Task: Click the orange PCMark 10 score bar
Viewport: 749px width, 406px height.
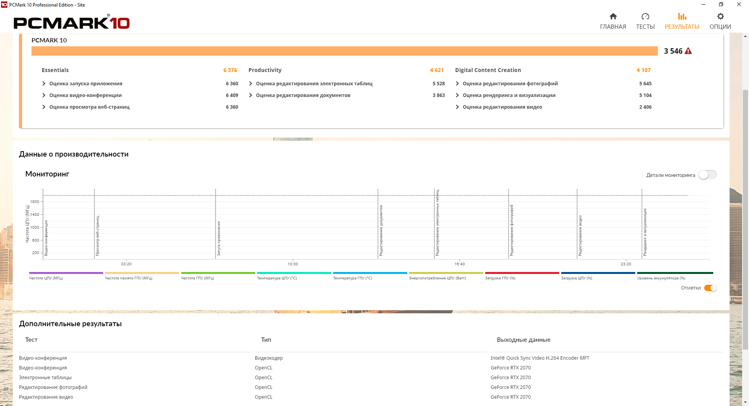Action: pyautogui.click(x=344, y=51)
